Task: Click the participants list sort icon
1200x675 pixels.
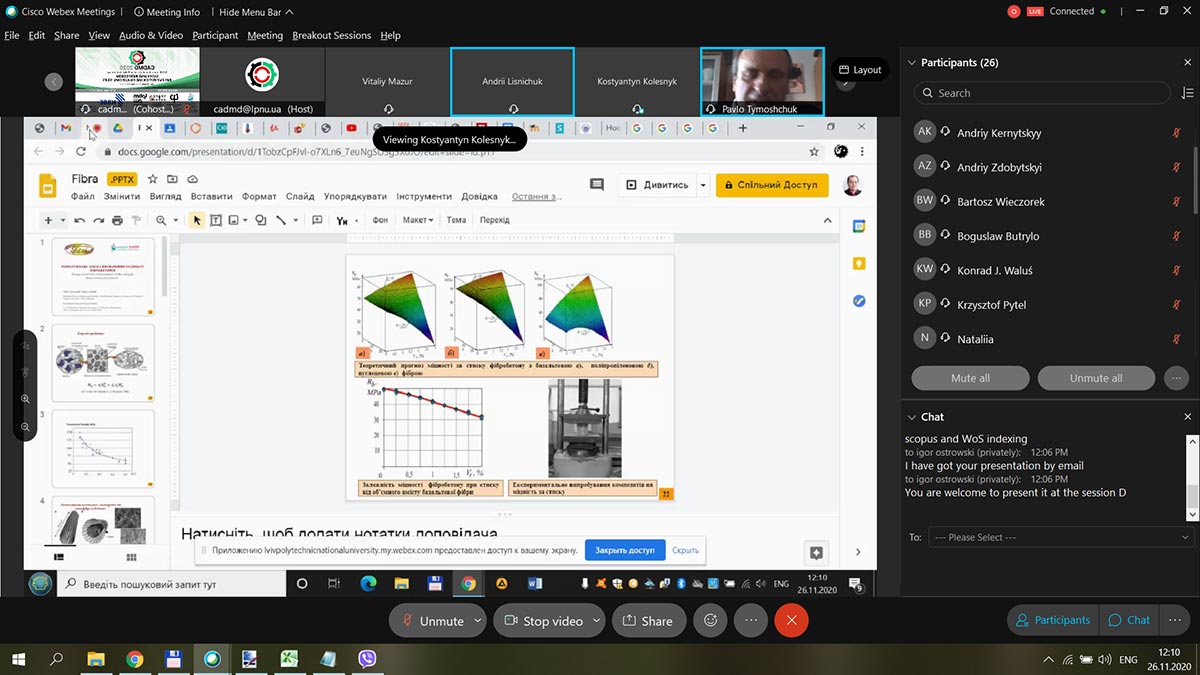Action: (1186, 93)
